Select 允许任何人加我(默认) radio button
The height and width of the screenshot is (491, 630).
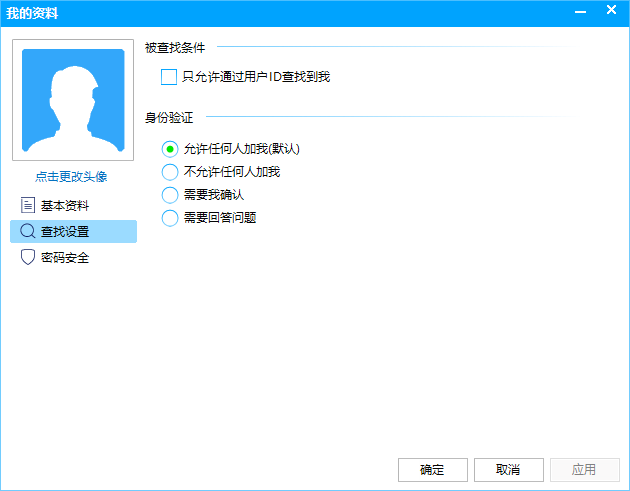170,149
